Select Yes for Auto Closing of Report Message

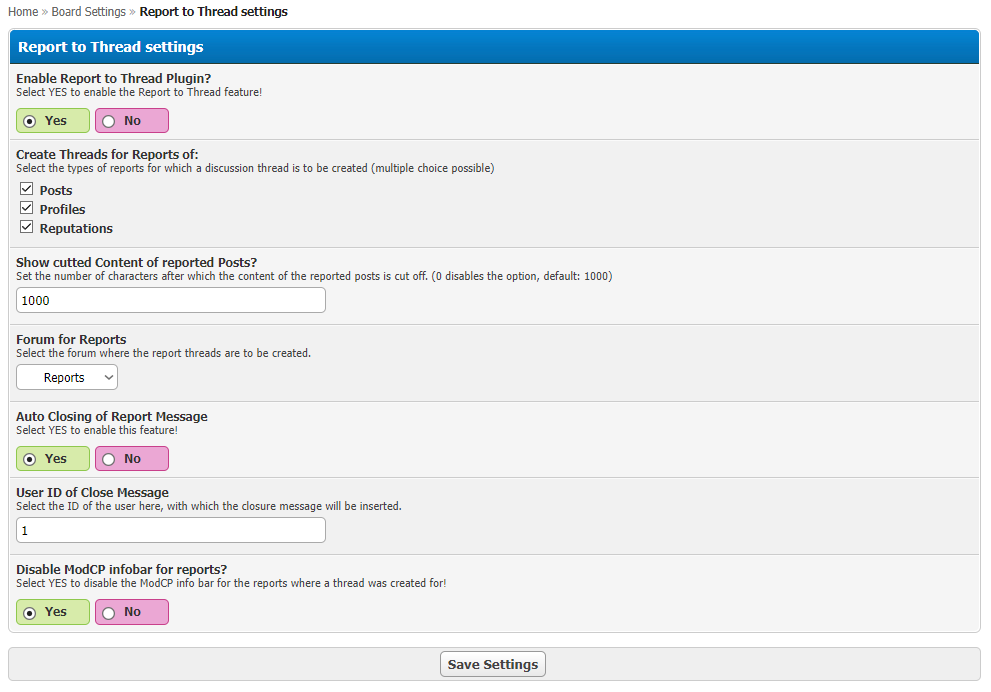pyautogui.click(x=30, y=459)
